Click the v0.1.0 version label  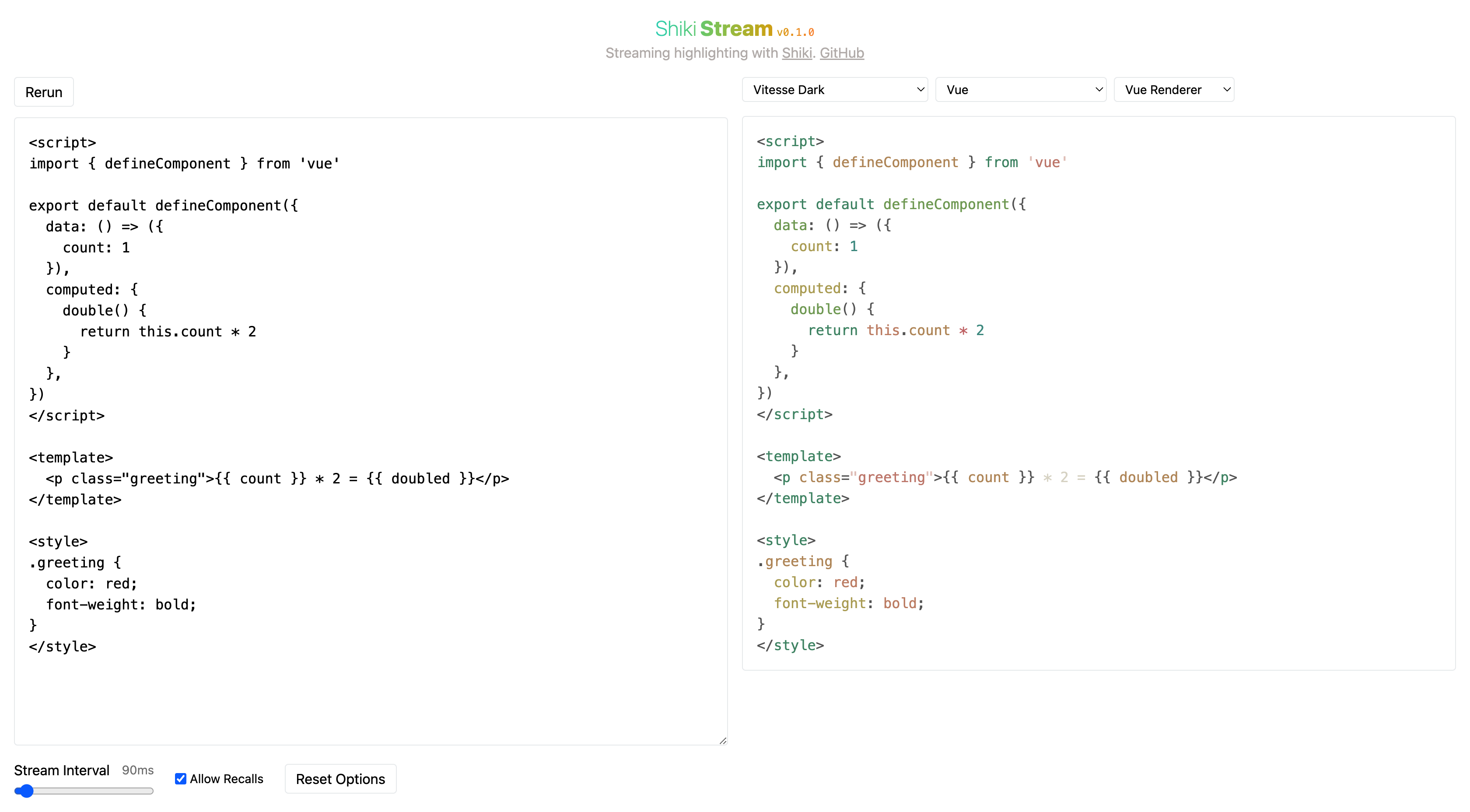pos(795,32)
